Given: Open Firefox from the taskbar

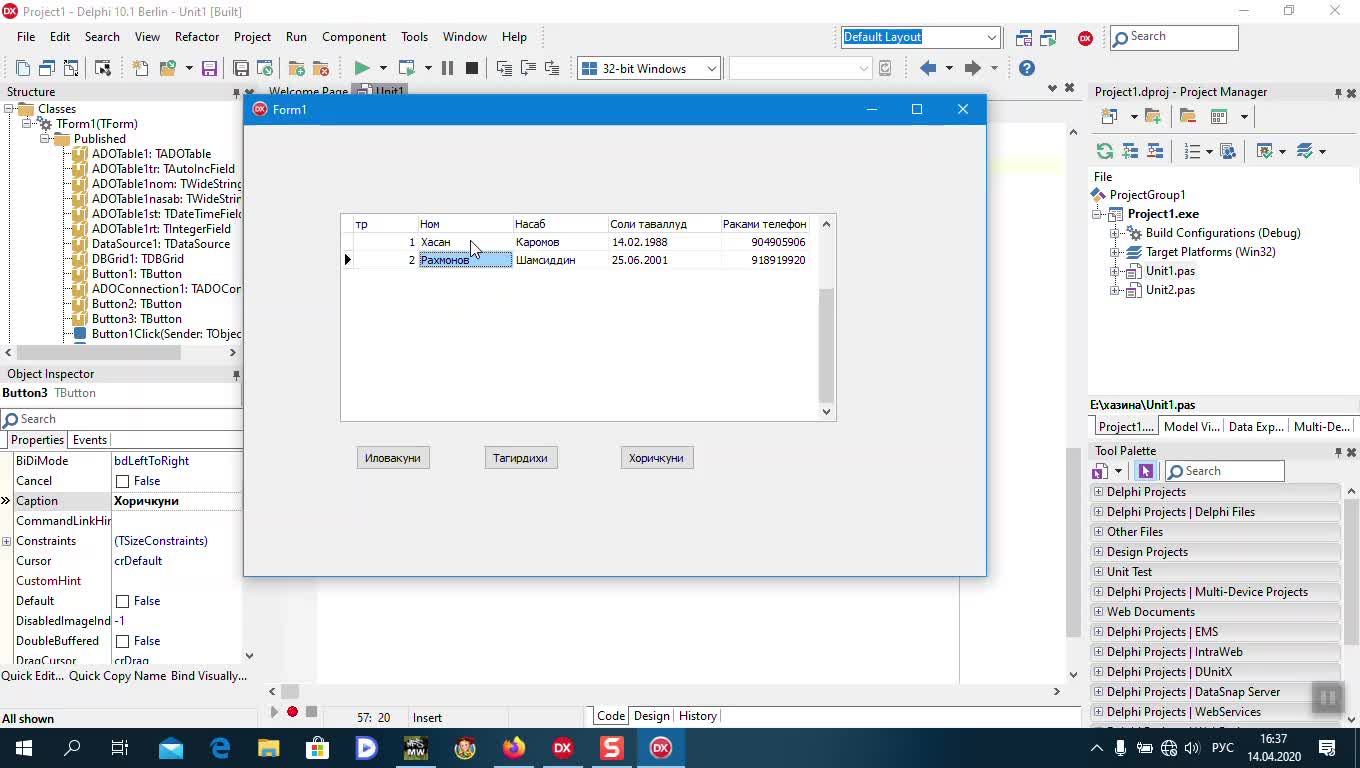Looking at the screenshot, I should pyautogui.click(x=514, y=747).
